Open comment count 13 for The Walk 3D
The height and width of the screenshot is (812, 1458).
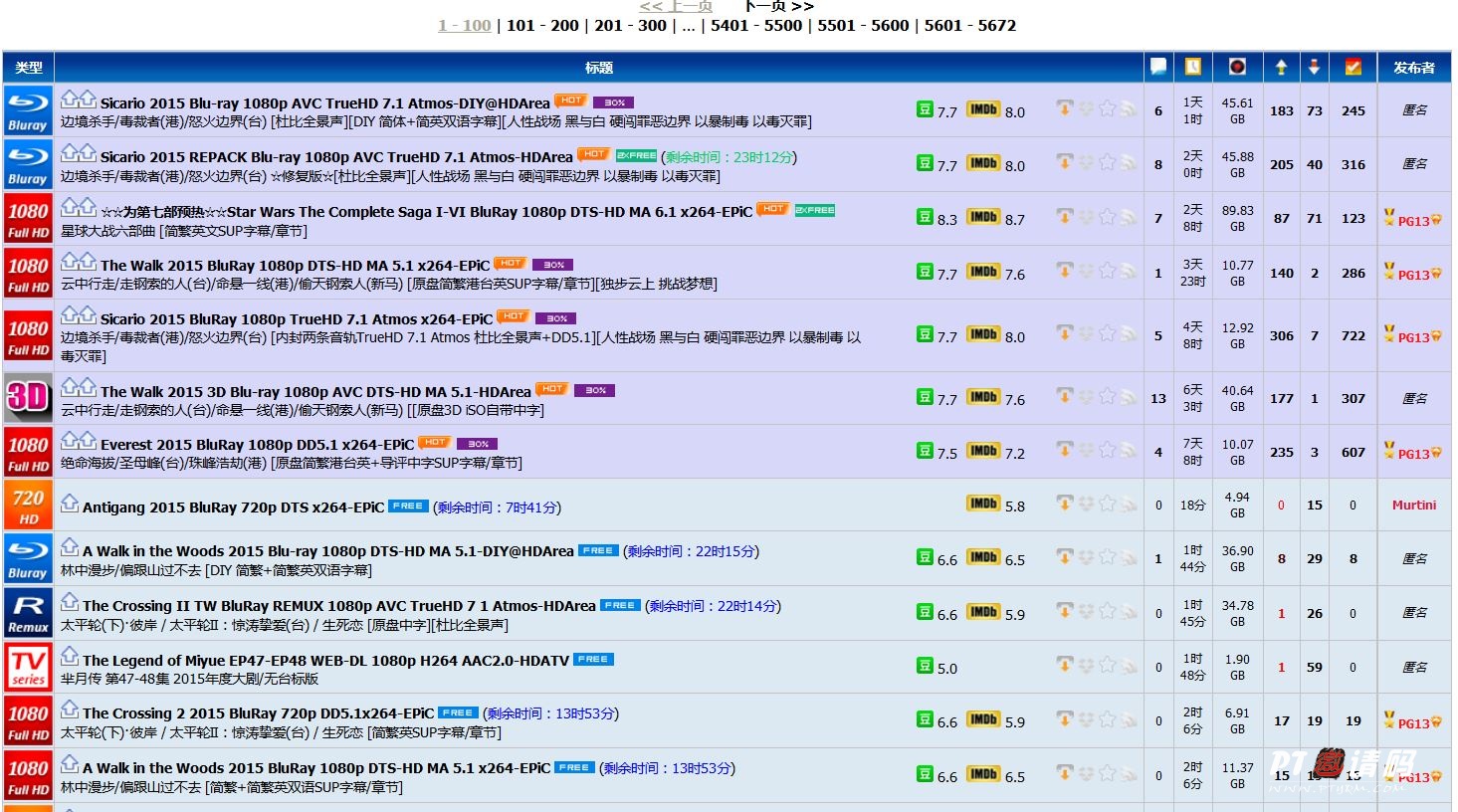[x=1158, y=398]
